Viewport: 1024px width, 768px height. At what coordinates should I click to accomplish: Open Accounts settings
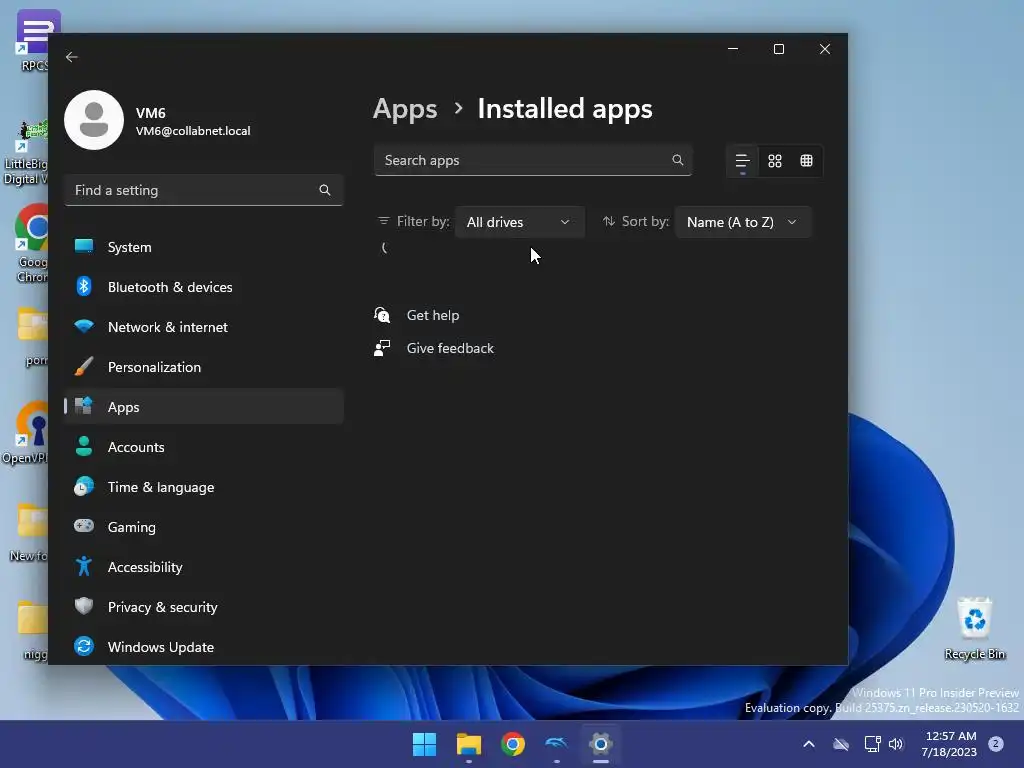point(204,447)
